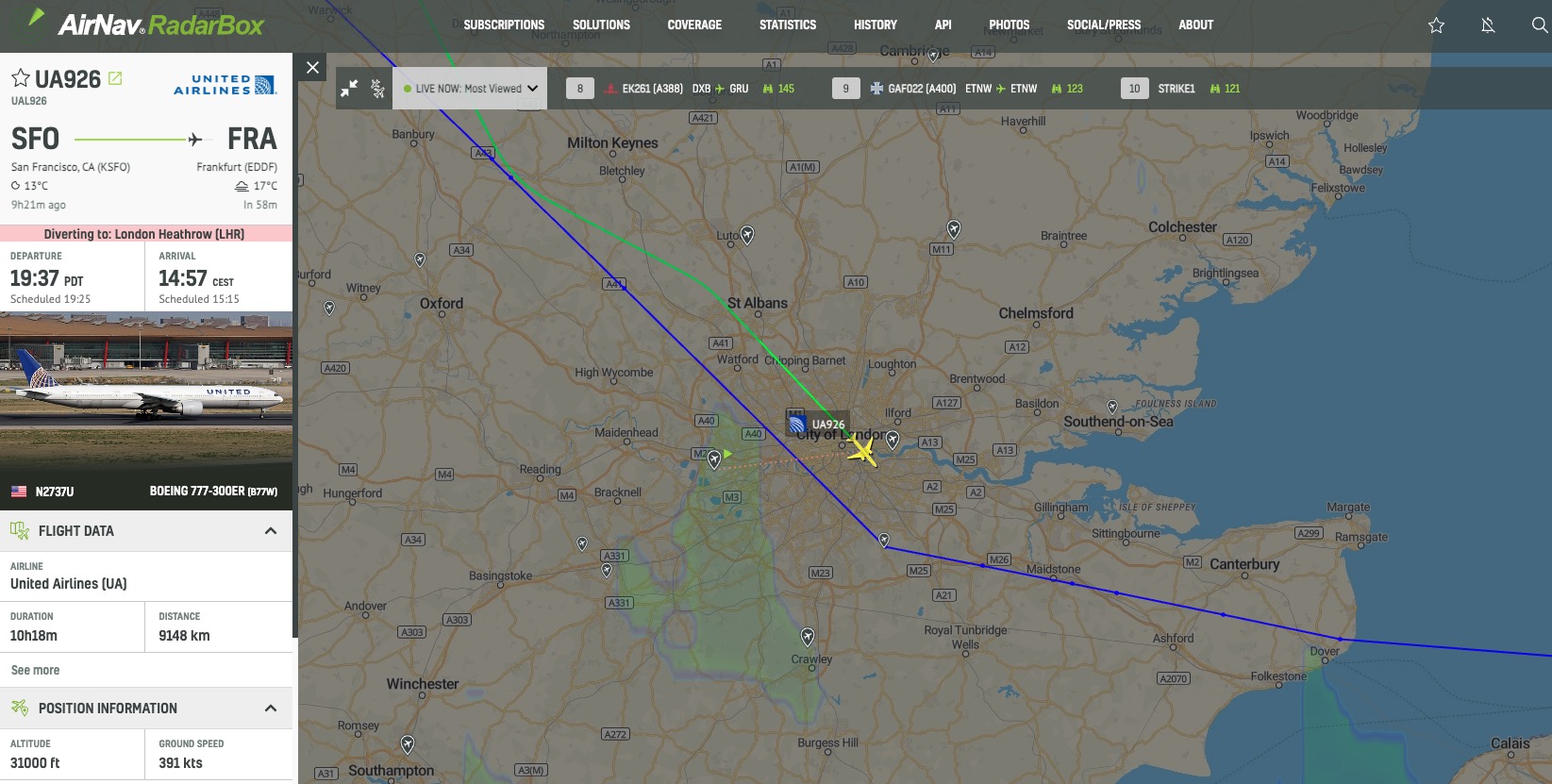
Task: Collapse the Position Information section
Action: 271,709
